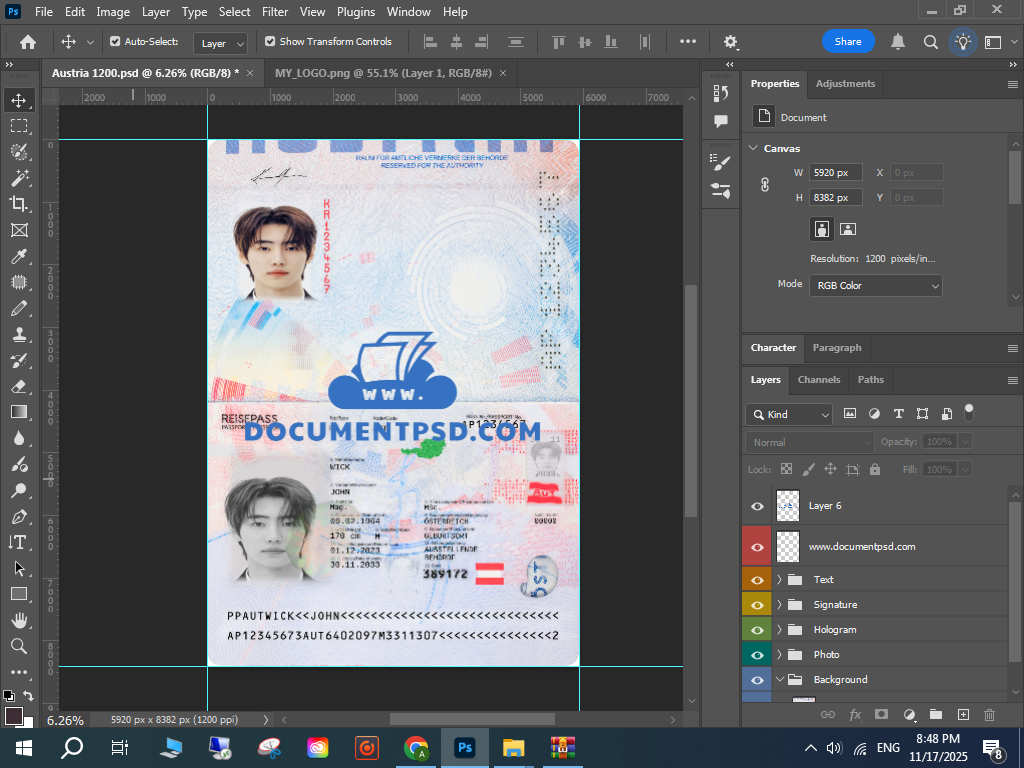The width and height of the screenshot is (1024, 768).
Task: Expand the Text layer group
Action: click(779, 580)
